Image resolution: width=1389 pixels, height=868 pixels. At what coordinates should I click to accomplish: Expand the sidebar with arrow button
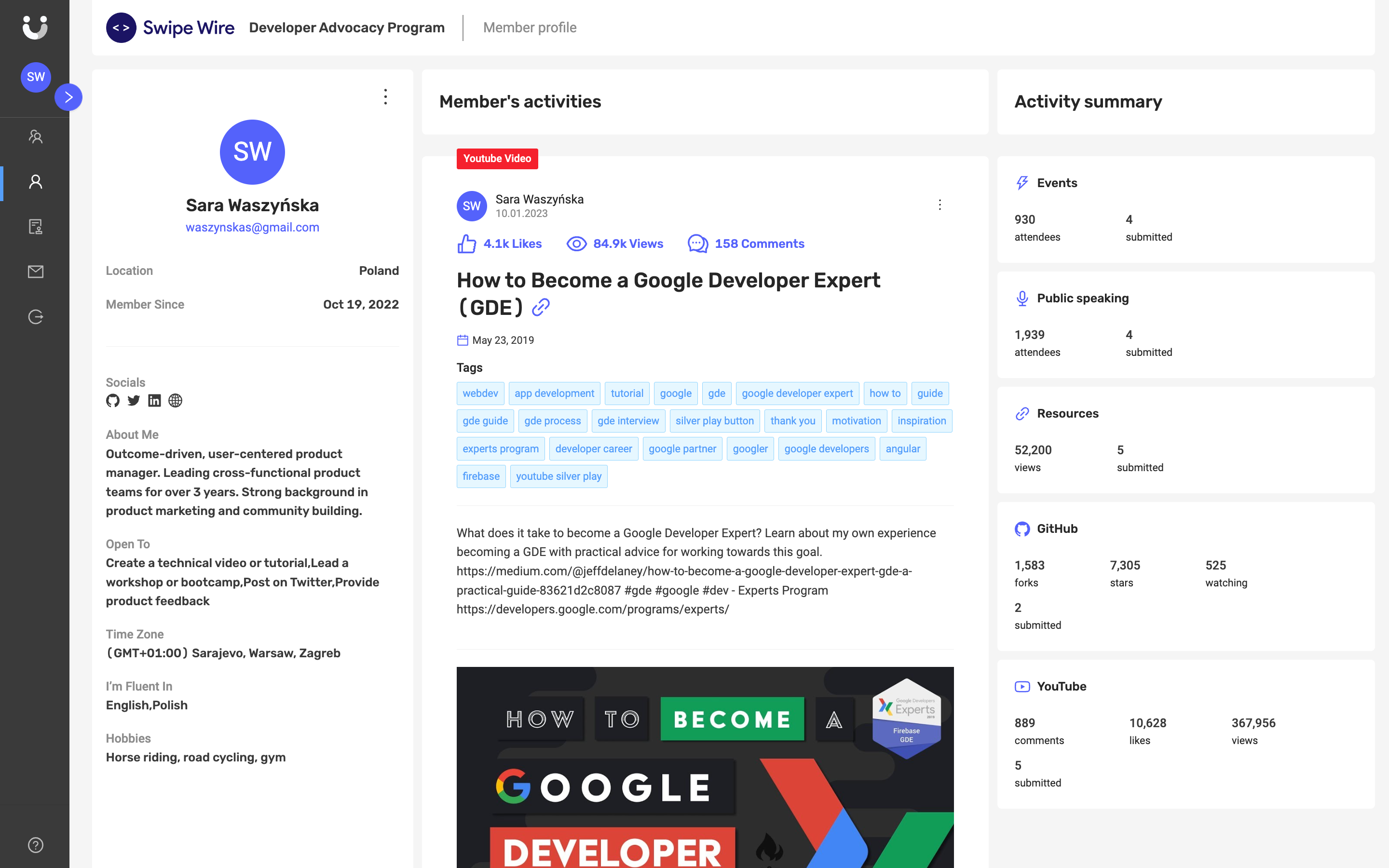[68, 97]
